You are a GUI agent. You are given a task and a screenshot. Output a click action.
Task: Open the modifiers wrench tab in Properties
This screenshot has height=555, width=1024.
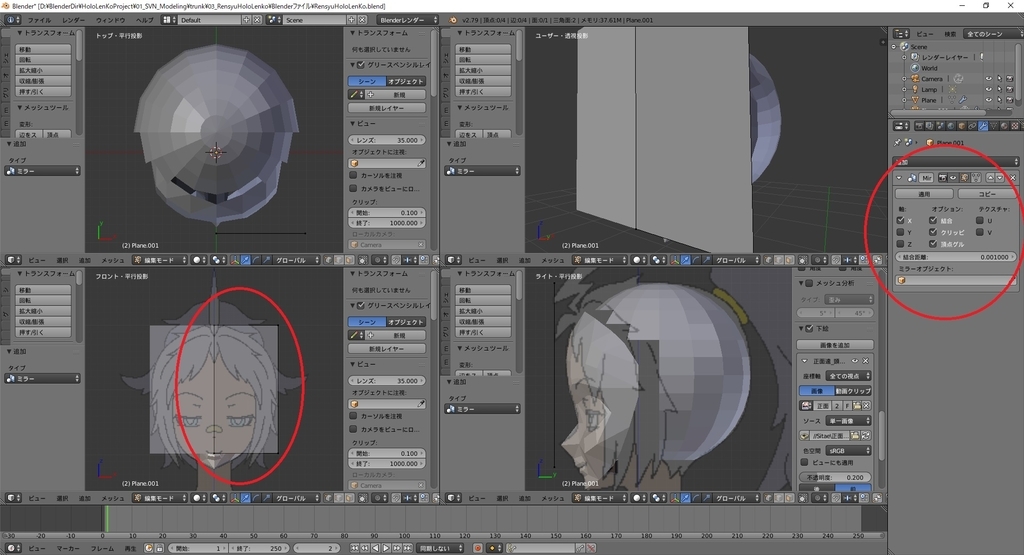click(x=983, y=126)
